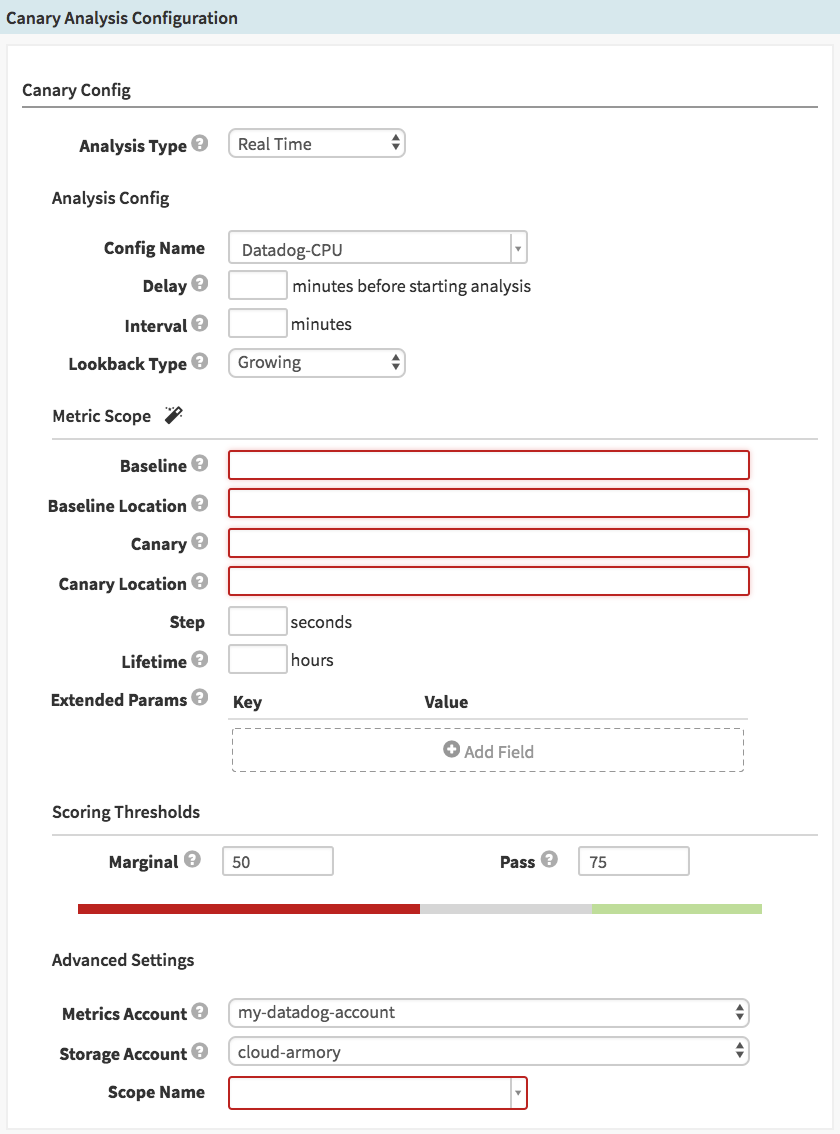This screenshot has height=1134, width=840.
Task: Click the Lookback Type help icon
Action: coord(200,362)
